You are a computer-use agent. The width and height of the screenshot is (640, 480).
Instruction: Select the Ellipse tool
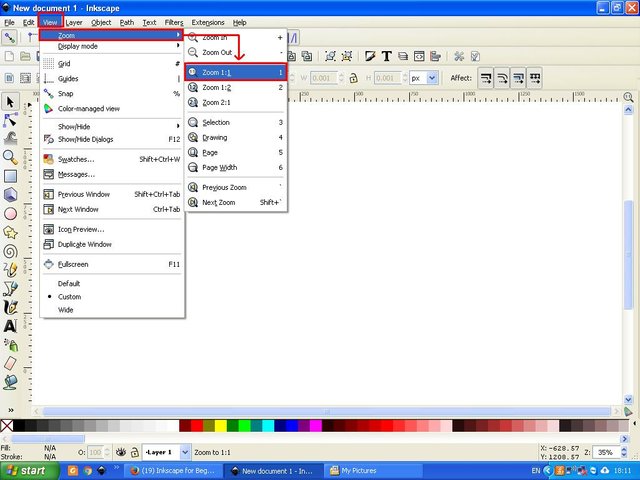[x=10, y=213]
